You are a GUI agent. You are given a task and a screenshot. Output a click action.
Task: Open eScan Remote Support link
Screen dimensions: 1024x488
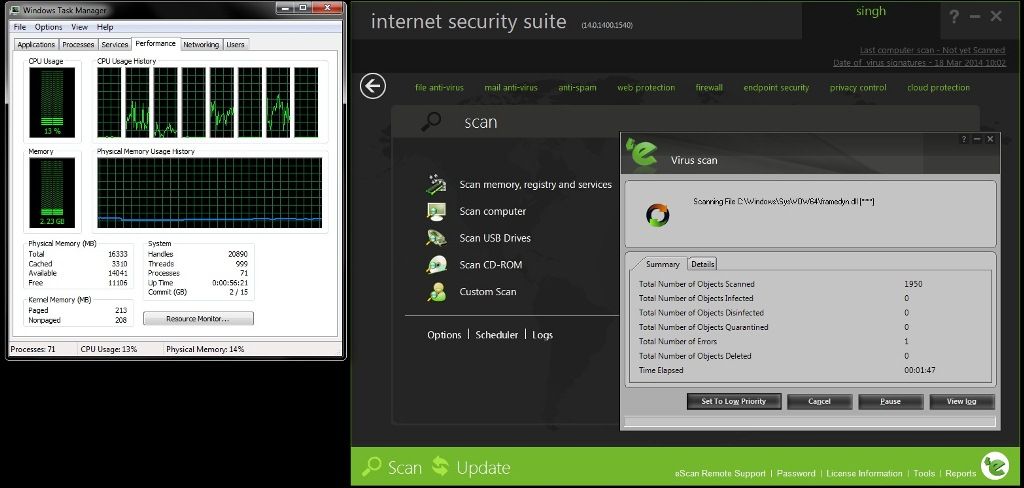(x=720, y=474)
